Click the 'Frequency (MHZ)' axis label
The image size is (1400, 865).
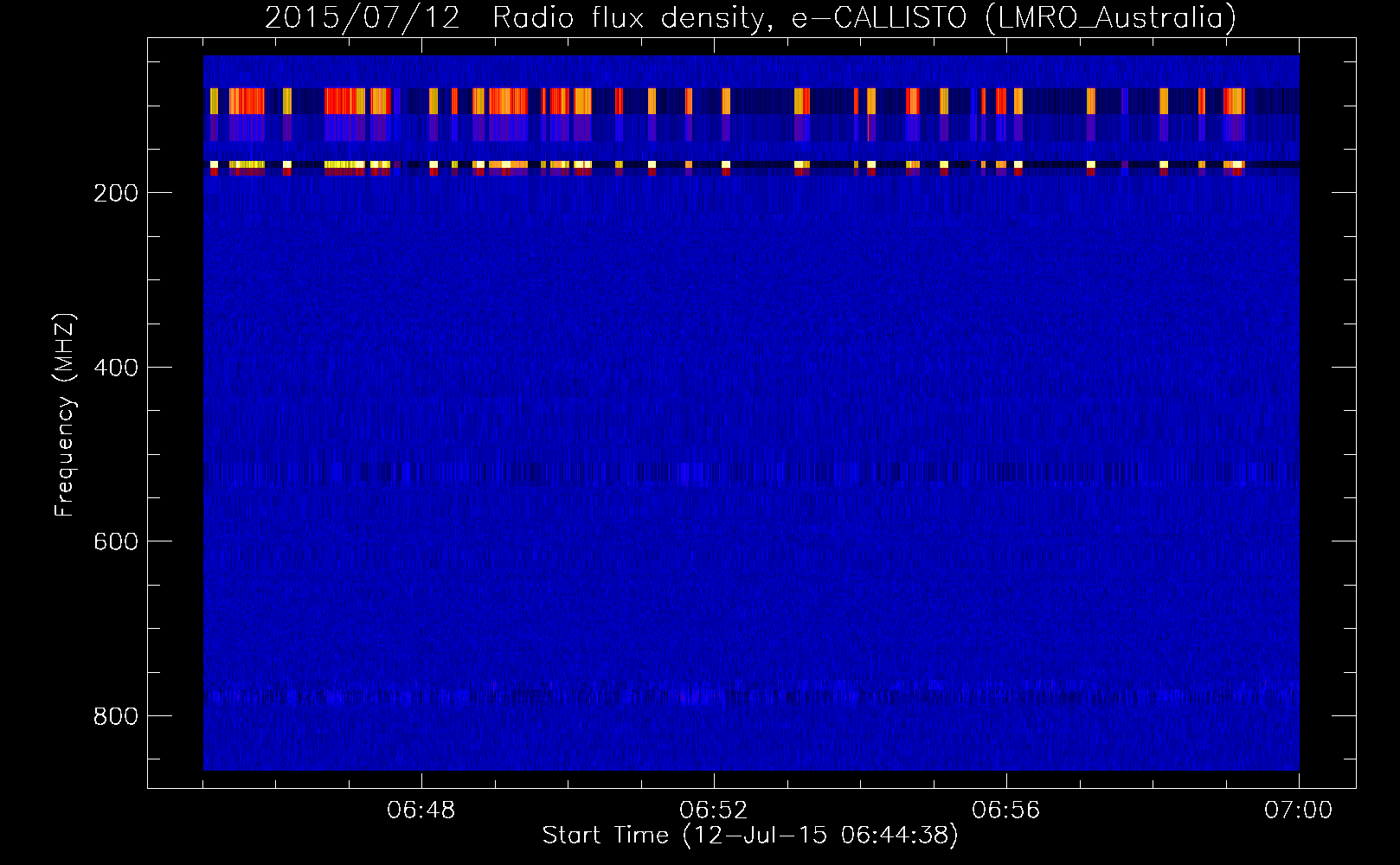pos(64,415)
